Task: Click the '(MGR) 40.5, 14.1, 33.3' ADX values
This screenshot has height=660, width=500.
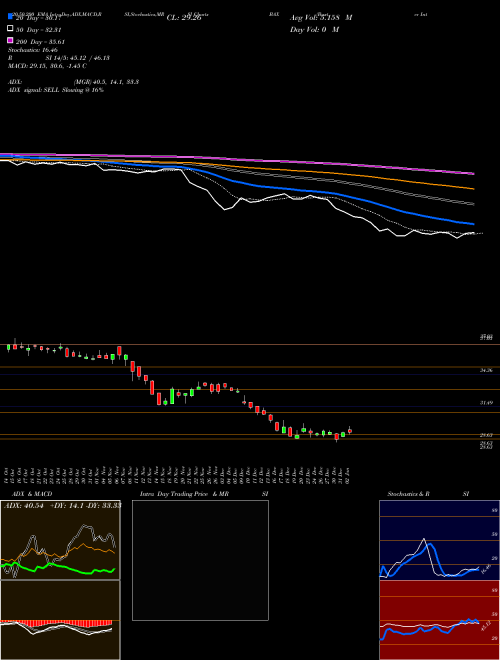Action: point(106,82)
